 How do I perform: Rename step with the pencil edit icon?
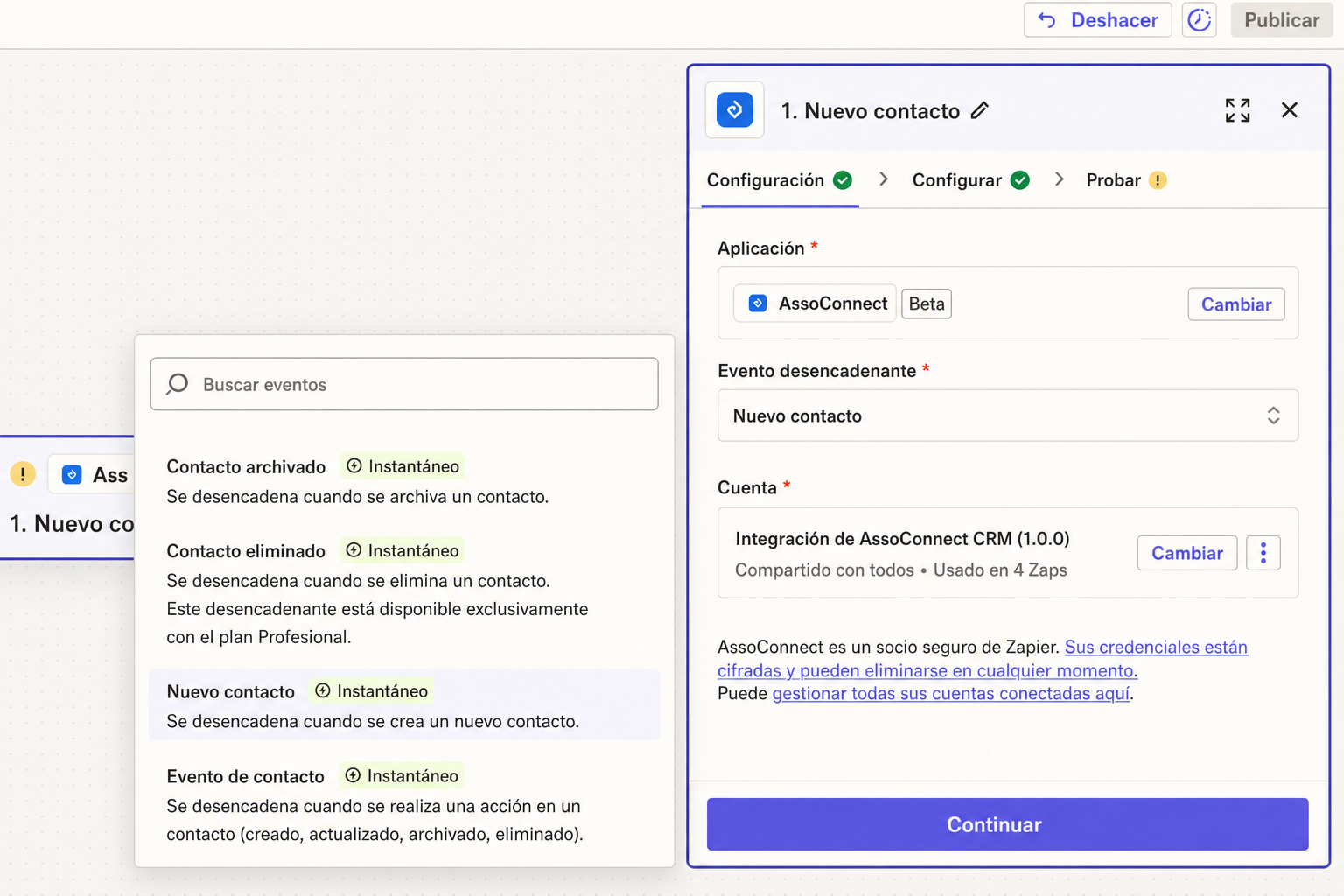pos(980,110)
